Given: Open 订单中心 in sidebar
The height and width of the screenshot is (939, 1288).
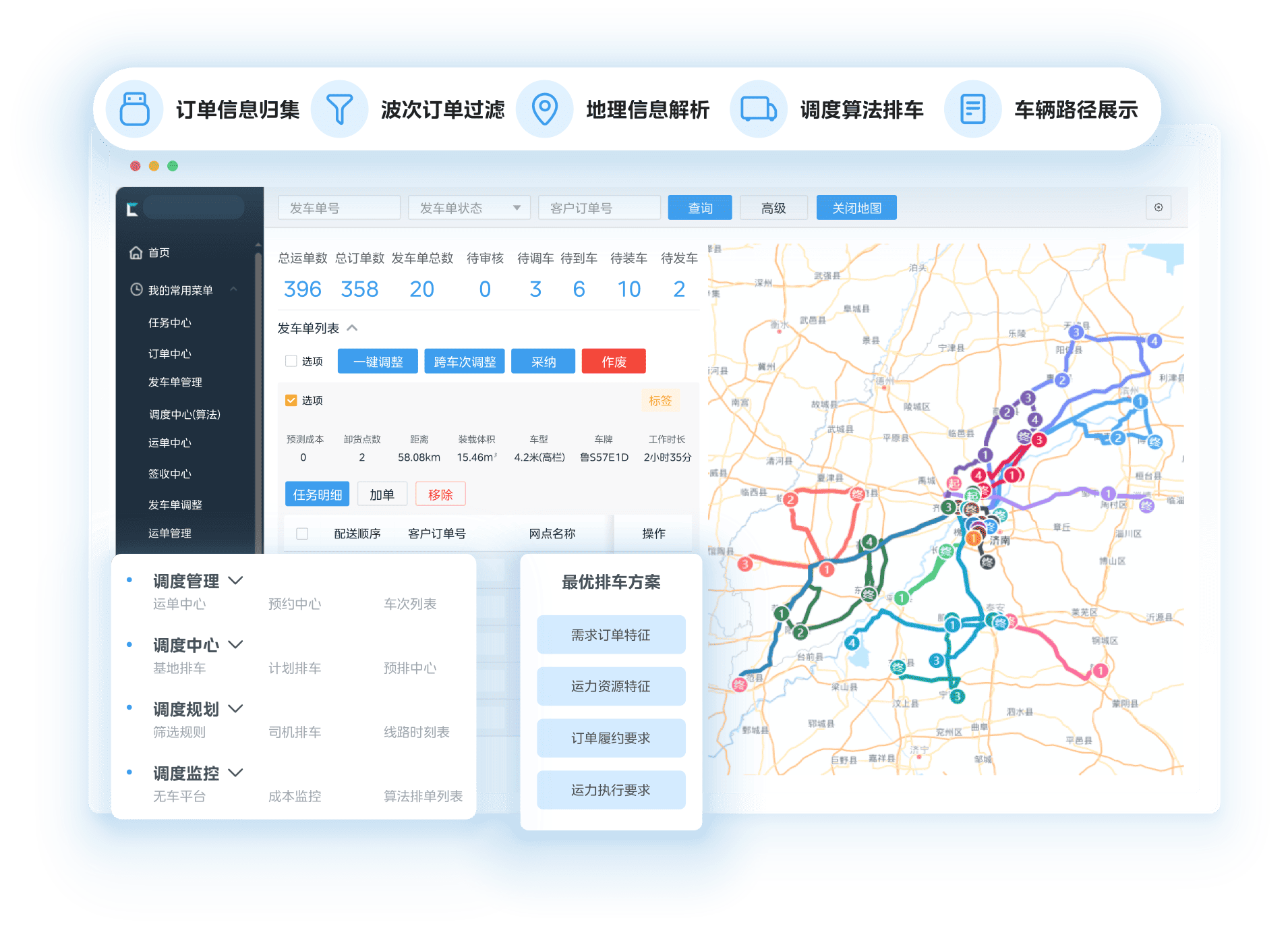Looking at the screenshot, I should (x=170, y=353).
